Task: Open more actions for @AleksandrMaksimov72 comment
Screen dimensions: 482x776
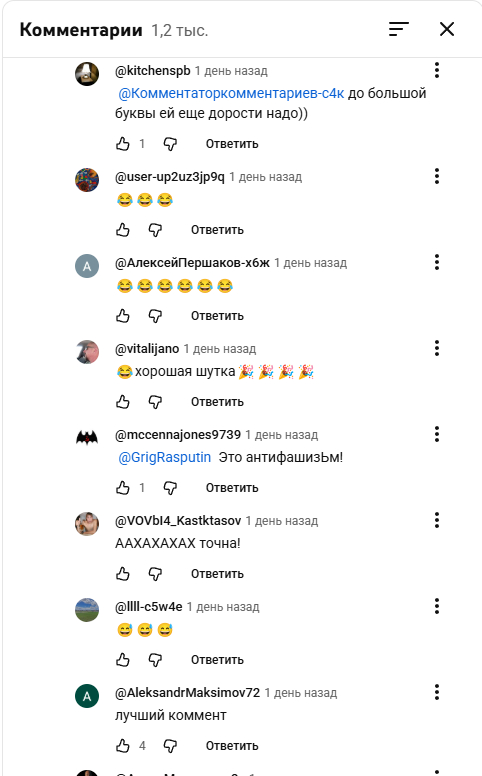Action: click(437, 692)
